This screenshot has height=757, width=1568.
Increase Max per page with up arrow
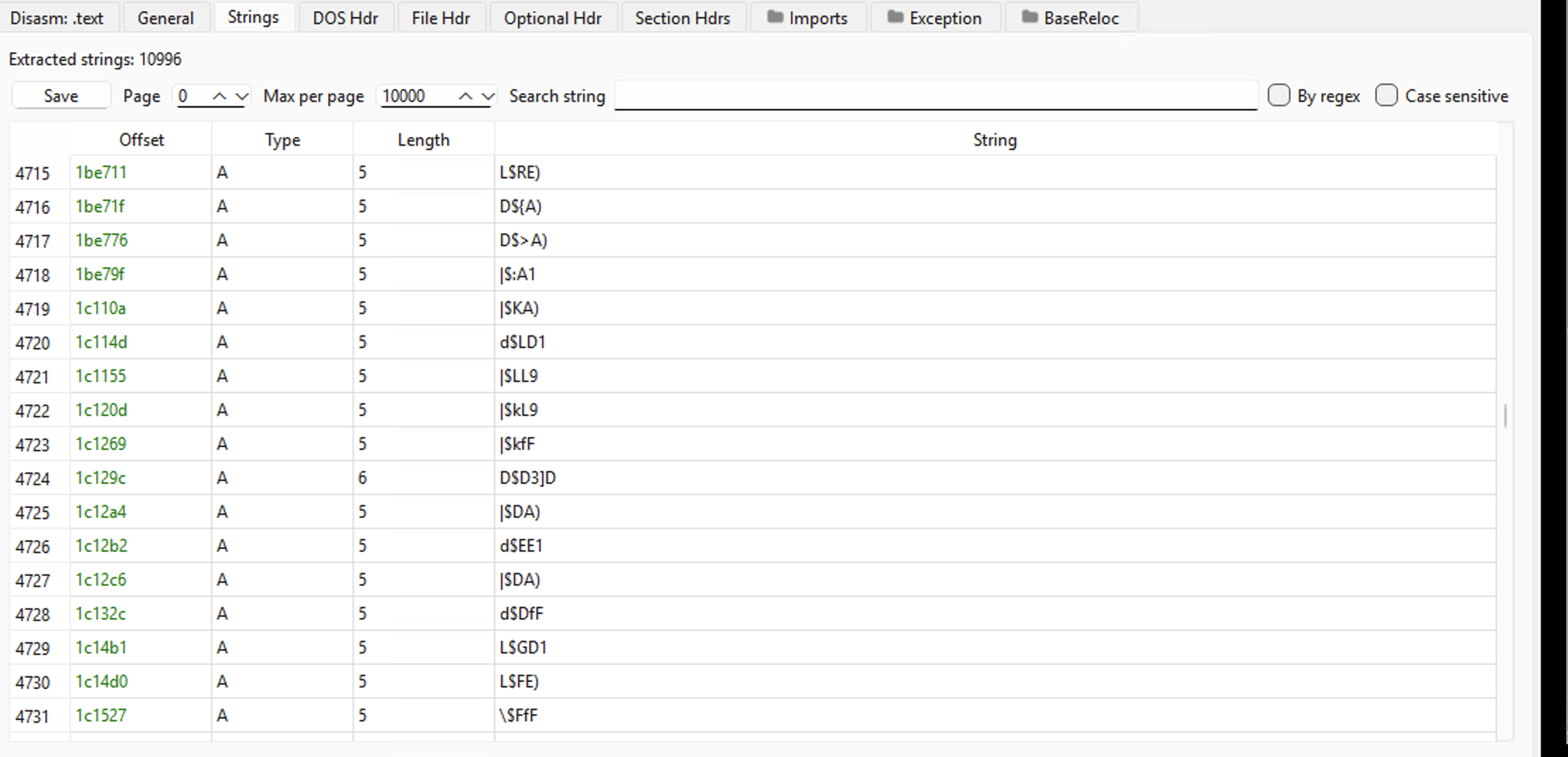click(x=466, y=96)
